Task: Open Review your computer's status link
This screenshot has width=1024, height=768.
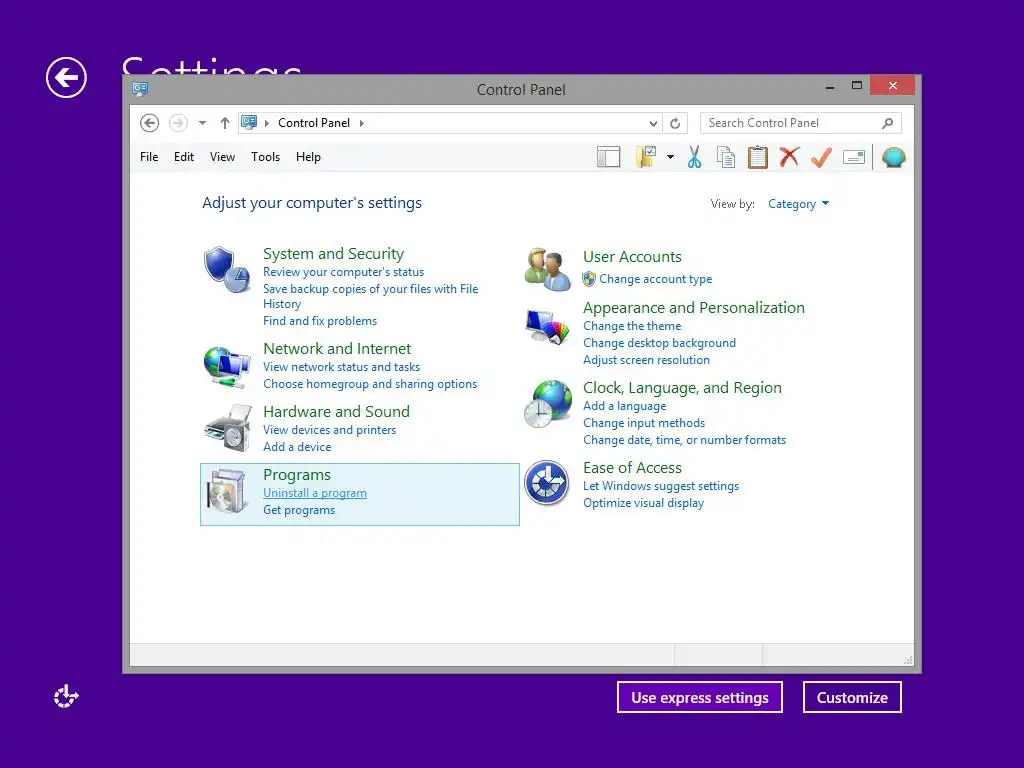Action: 344,272
